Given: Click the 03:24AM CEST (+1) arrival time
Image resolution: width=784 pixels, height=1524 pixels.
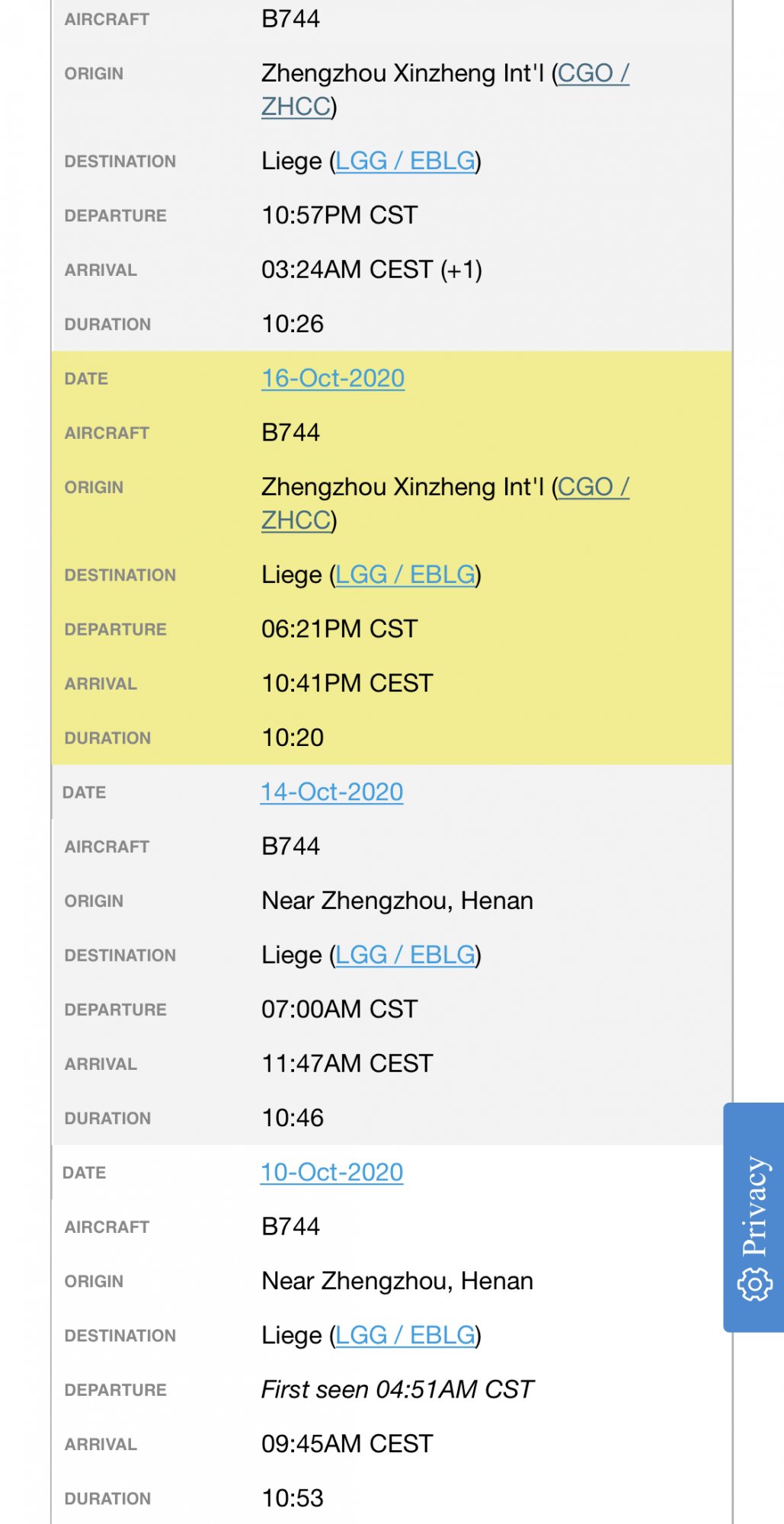Looking at the screenshot, I should 372,270.
